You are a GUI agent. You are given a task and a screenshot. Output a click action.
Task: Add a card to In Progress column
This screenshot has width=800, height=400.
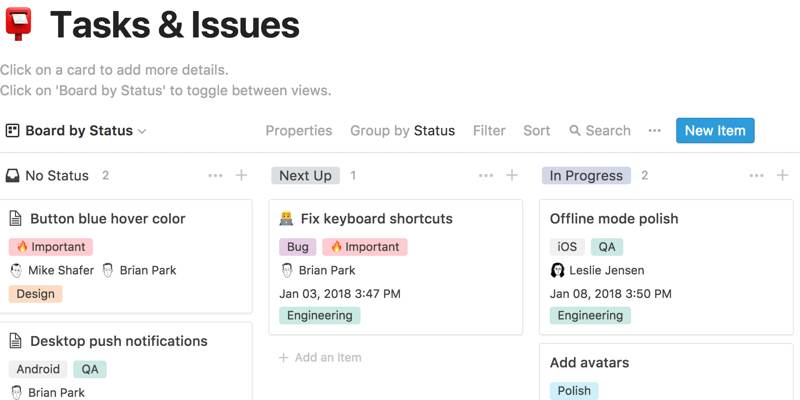pyautogui.click(x=782, y=176)
